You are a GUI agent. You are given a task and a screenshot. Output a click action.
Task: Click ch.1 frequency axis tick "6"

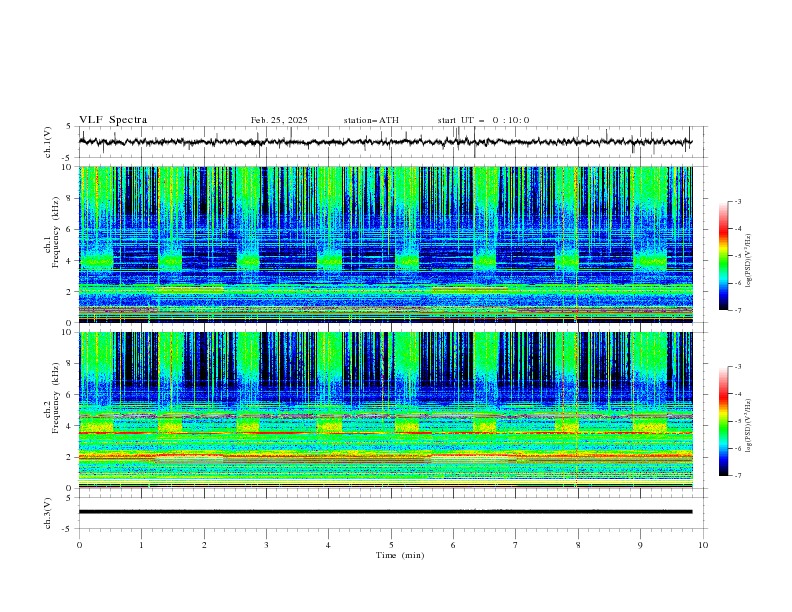[72, 229]
